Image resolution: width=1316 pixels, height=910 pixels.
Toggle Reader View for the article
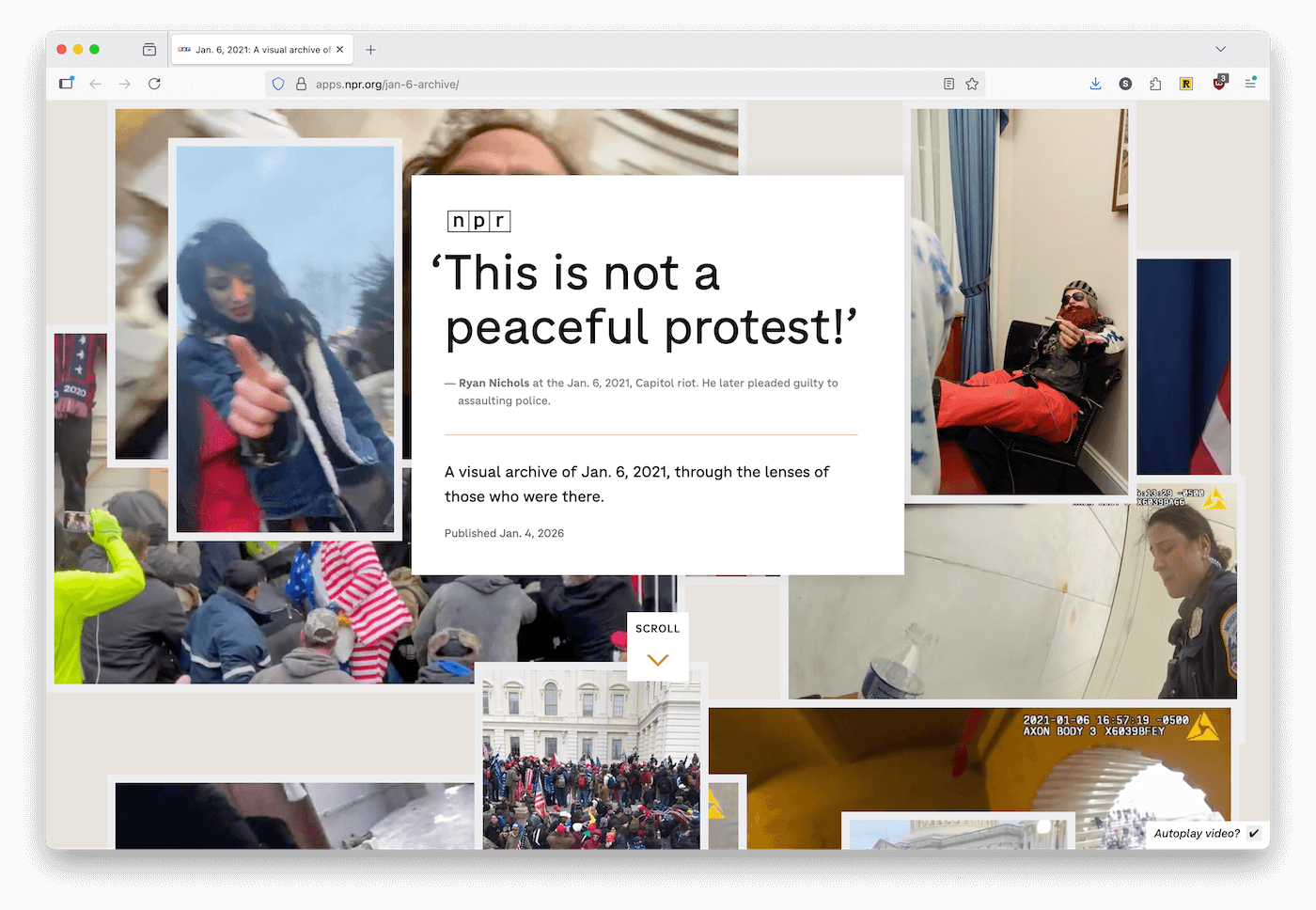click(x=948, y=84)
